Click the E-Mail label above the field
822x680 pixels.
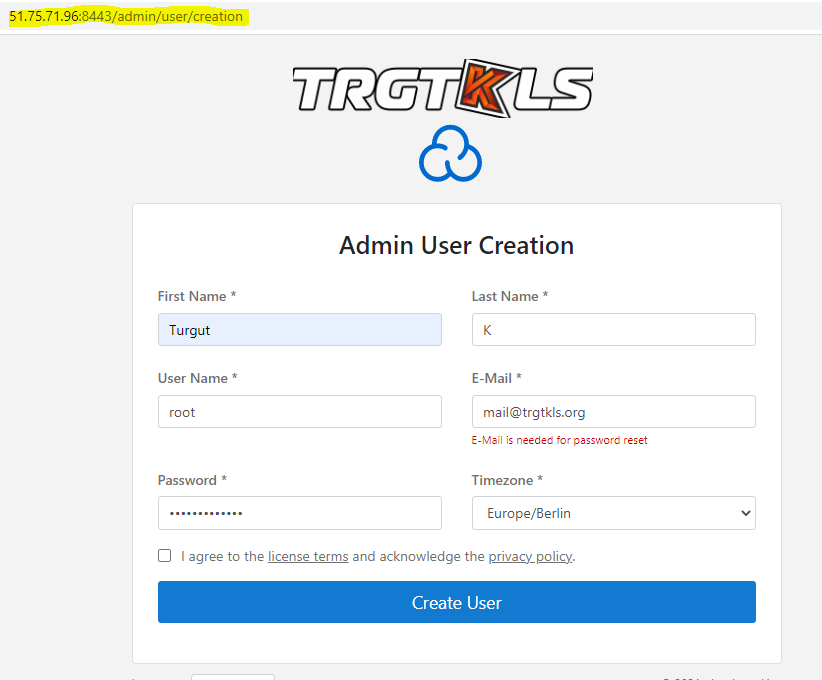click(496, 378)
